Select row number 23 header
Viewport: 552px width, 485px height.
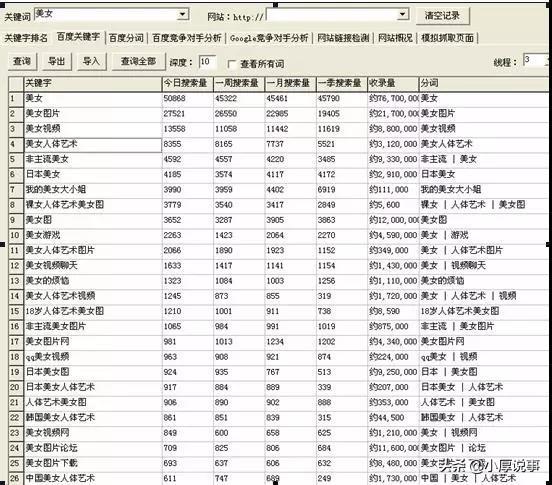[x=16, y=433]
